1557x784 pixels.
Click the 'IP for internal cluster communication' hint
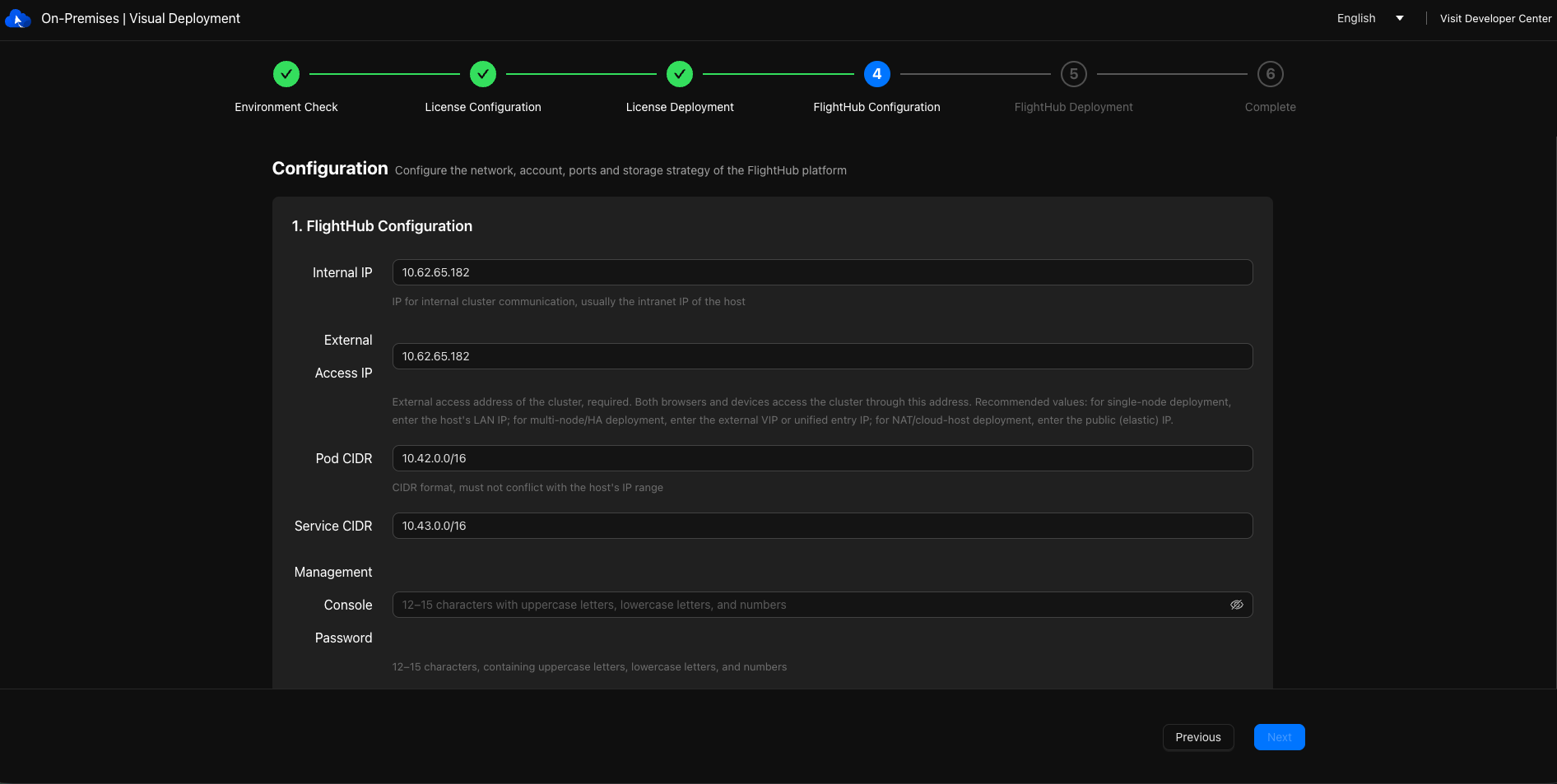point(569,302)
